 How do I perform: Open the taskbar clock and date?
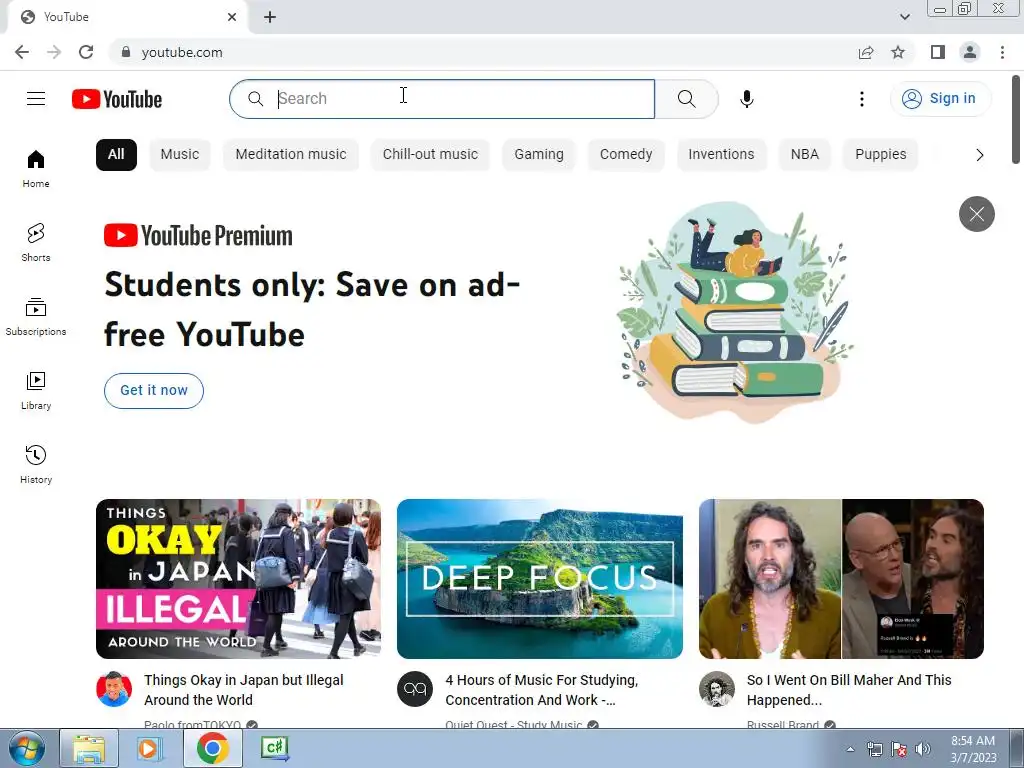[x=972, y=749]
